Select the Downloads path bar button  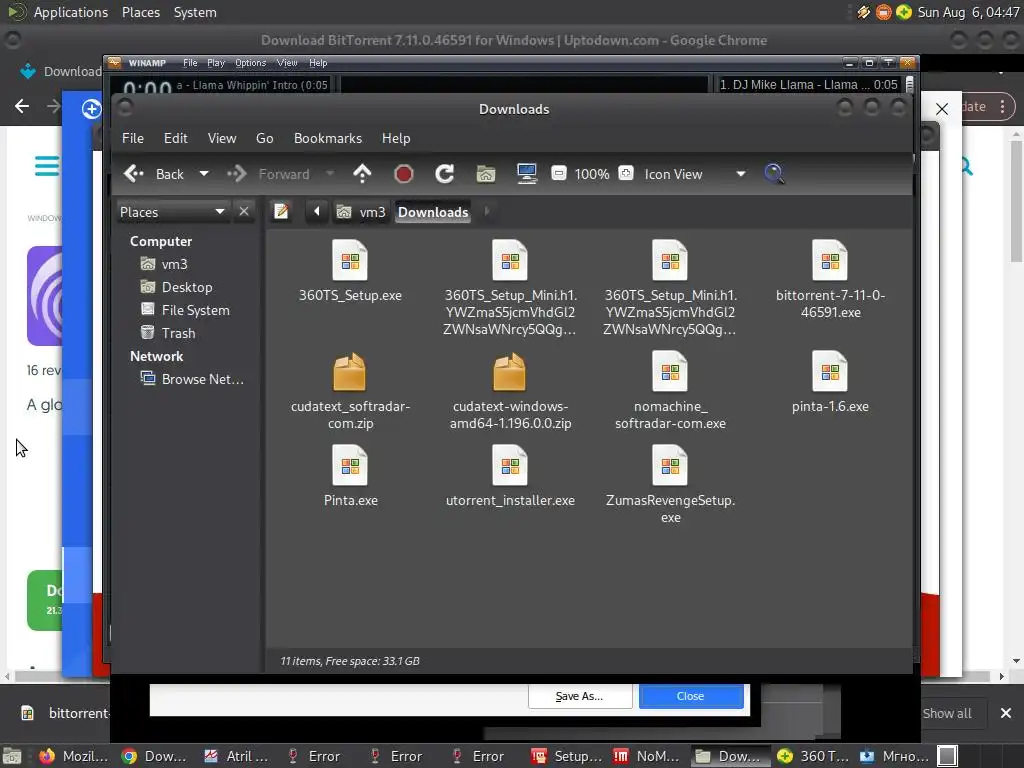(433, 212)
